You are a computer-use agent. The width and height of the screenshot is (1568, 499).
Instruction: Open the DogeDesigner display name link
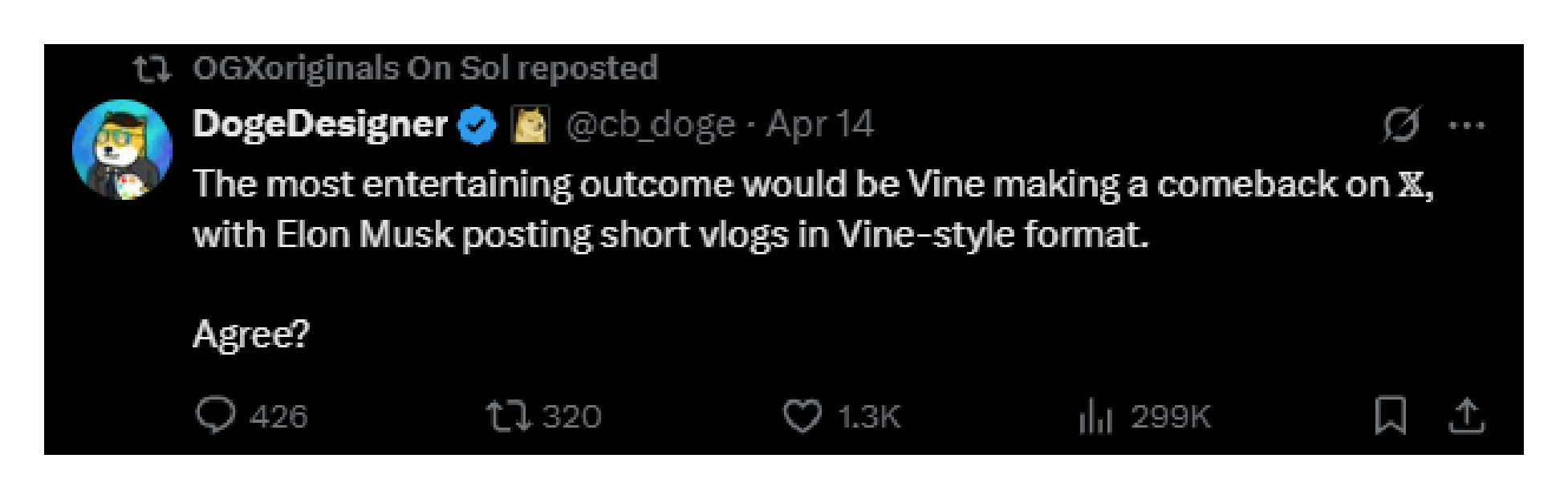[x=320, y=125]
